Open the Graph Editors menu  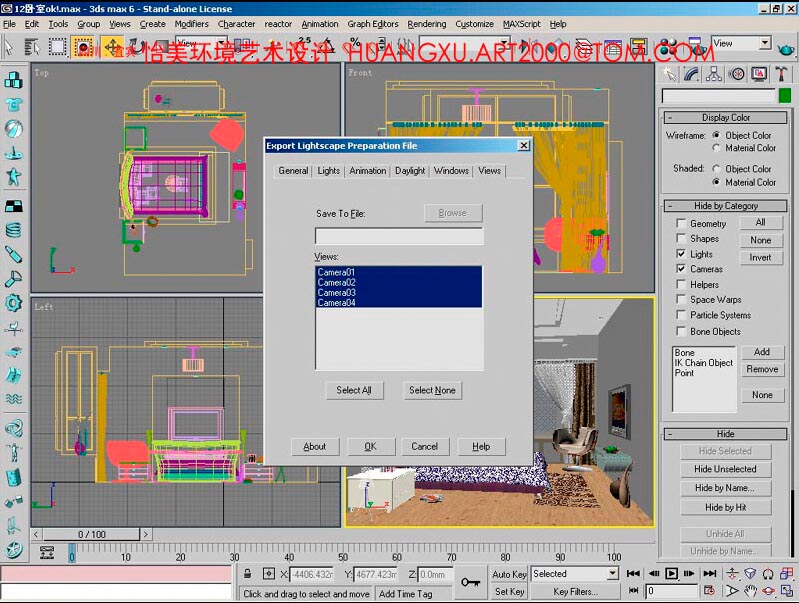tap(373, 24)
